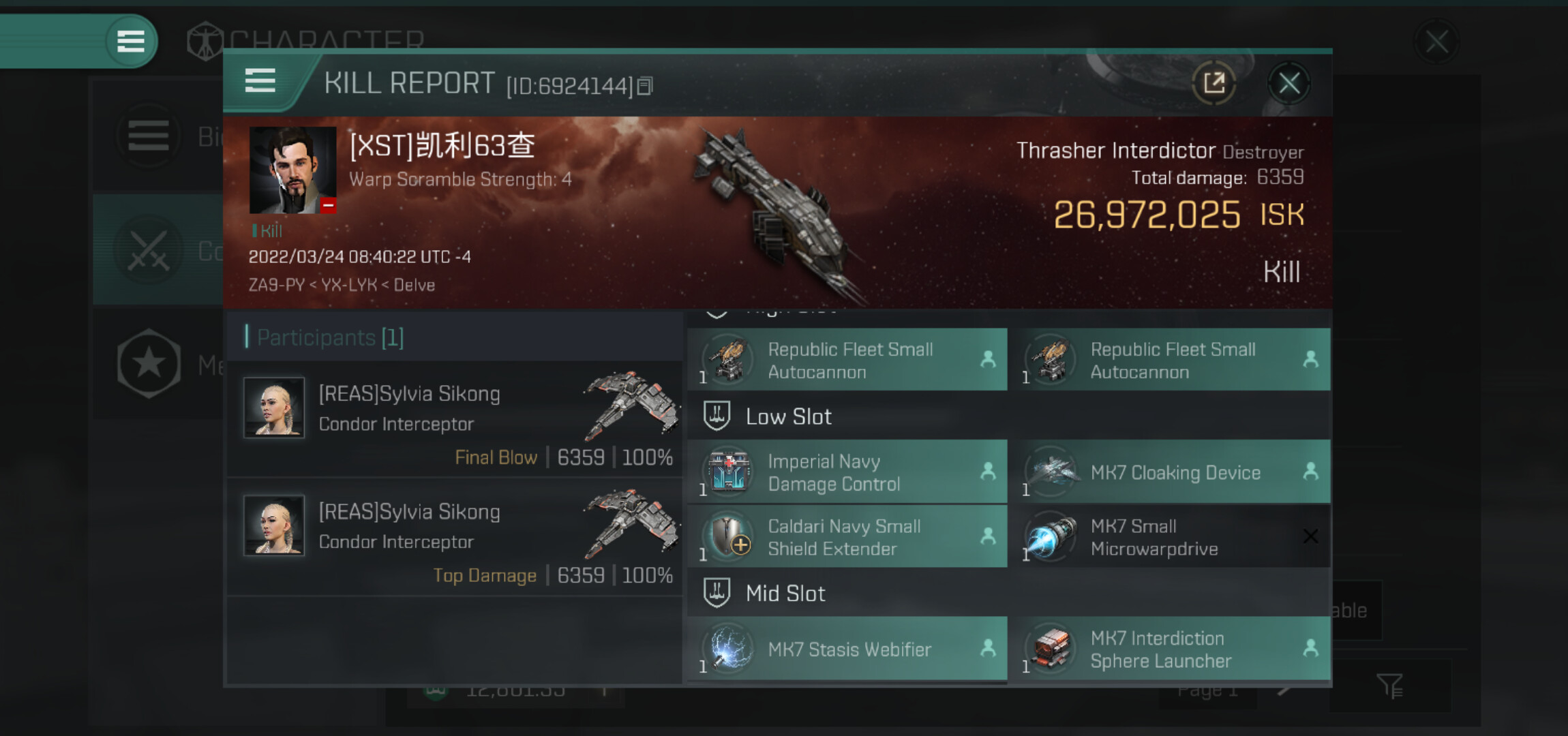Open the Kill Report hamburger menu
Screen dimensions: 1568x736
click(x=260, y=81)
